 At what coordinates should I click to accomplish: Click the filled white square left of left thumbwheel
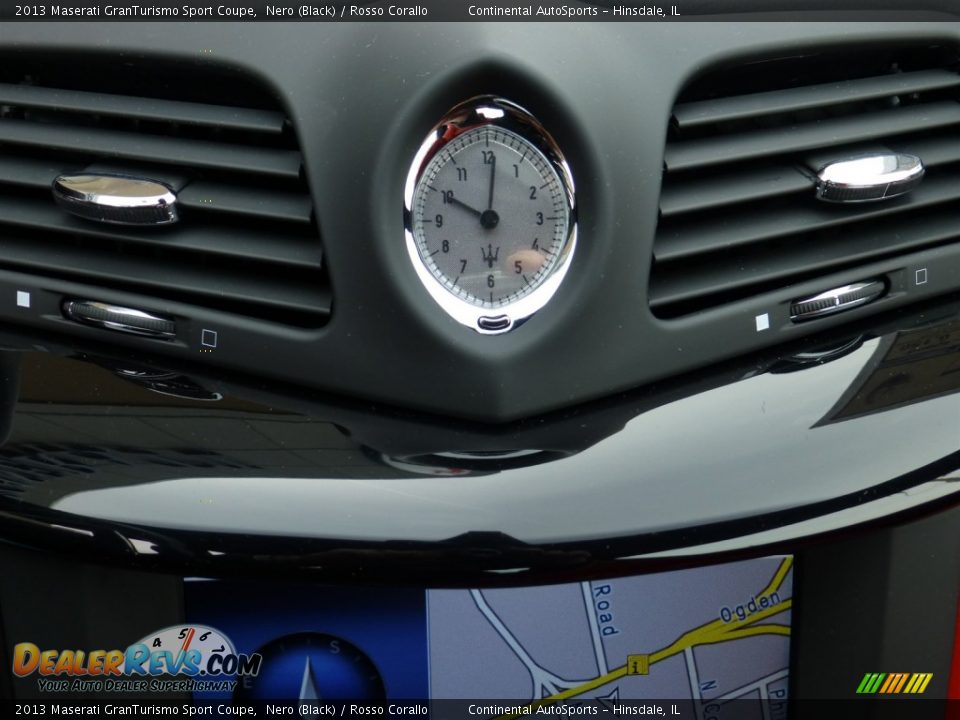(23, 298)
